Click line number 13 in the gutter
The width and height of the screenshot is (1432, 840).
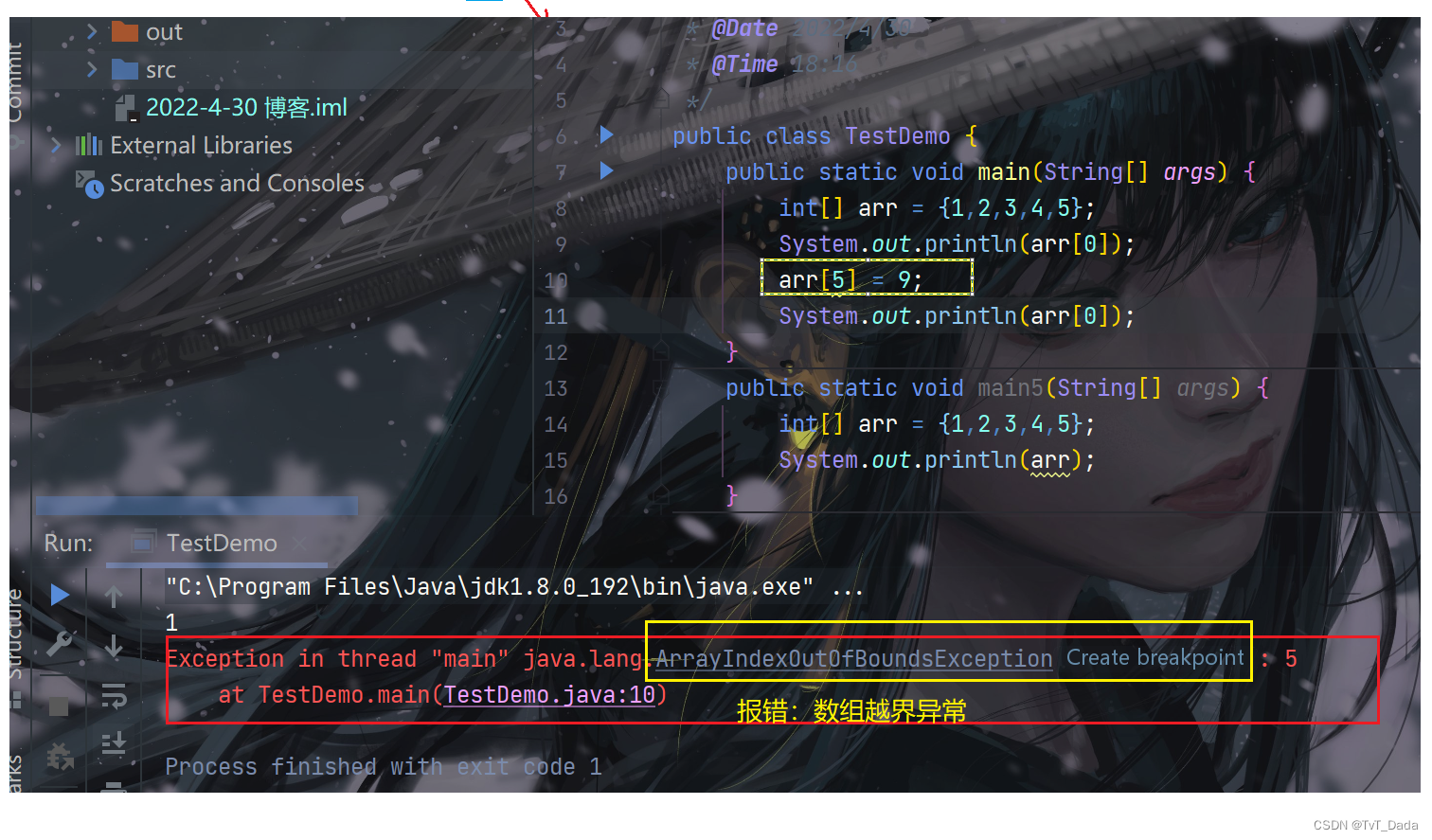(x=556, y=388)
